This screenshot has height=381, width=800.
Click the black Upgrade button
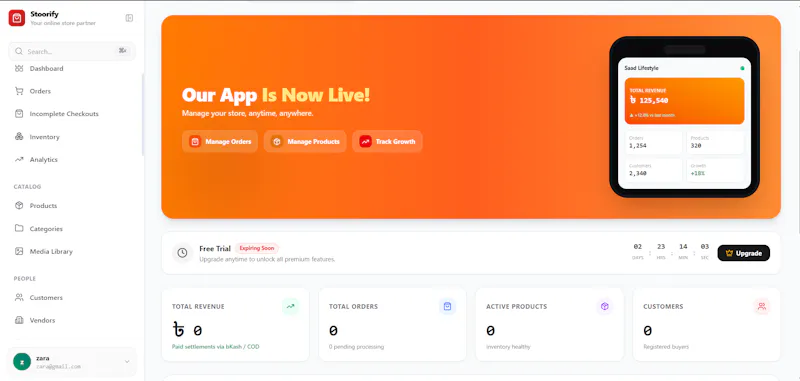[x=743, y=253]
